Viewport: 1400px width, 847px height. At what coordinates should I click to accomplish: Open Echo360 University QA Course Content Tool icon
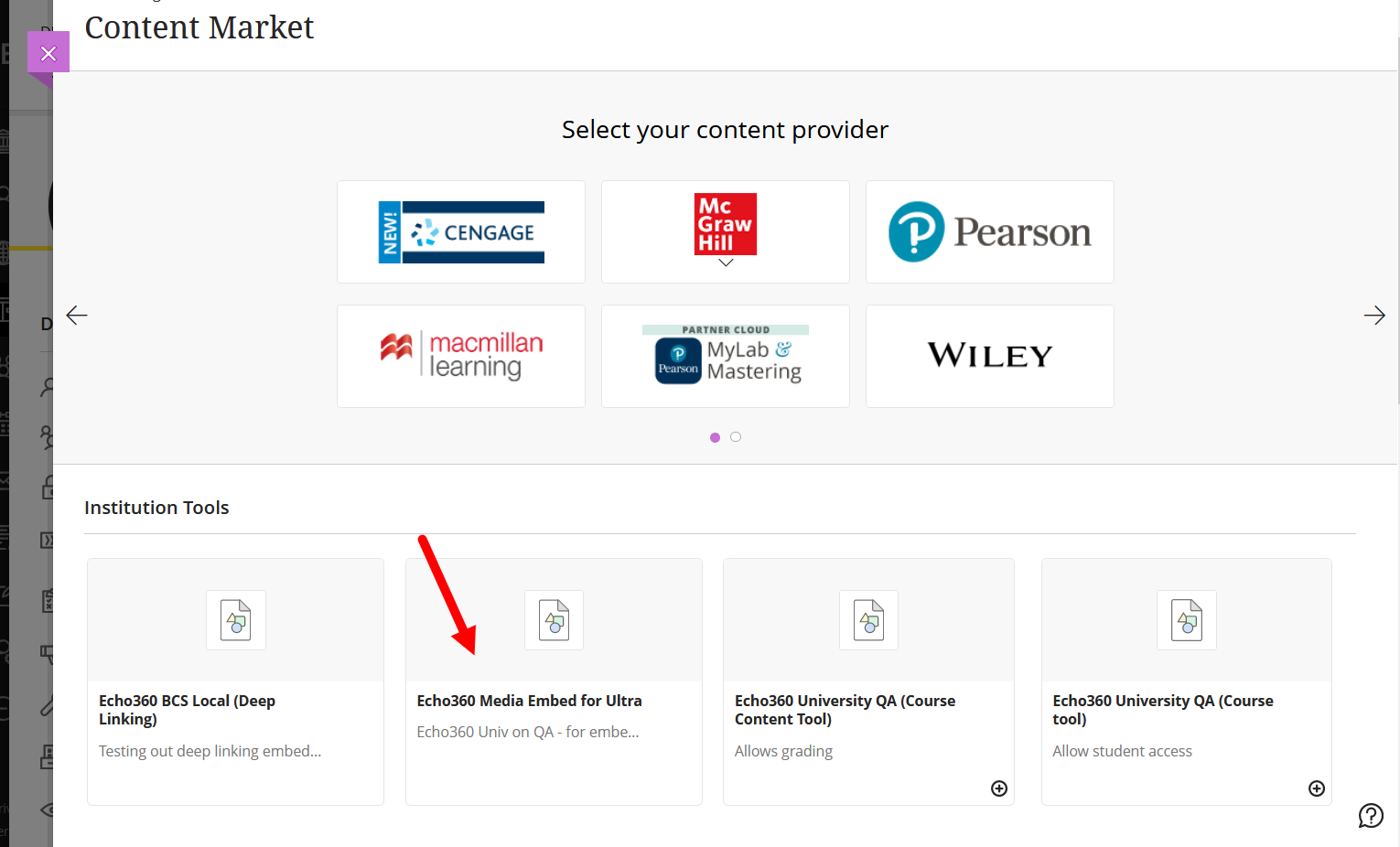869,620
